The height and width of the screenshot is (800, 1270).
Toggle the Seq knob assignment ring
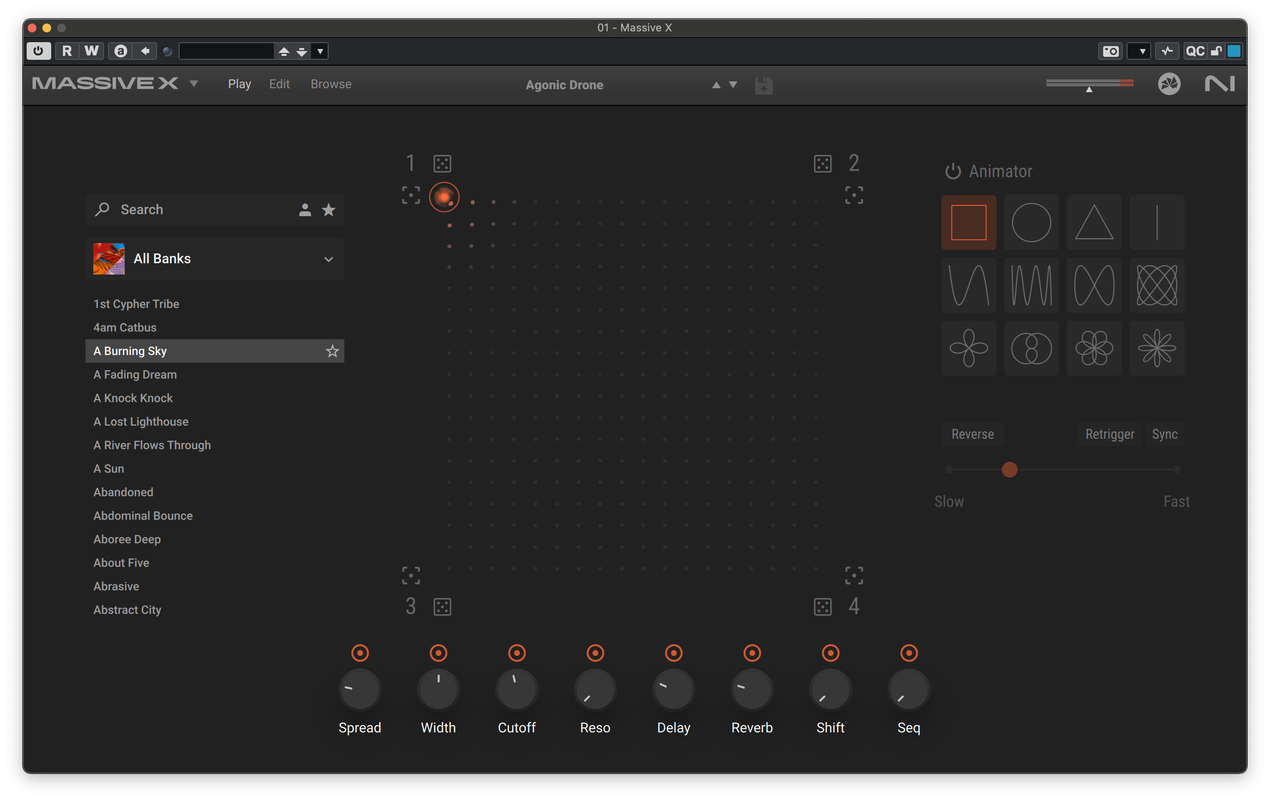pyautogui.click(x=909, y=653)
